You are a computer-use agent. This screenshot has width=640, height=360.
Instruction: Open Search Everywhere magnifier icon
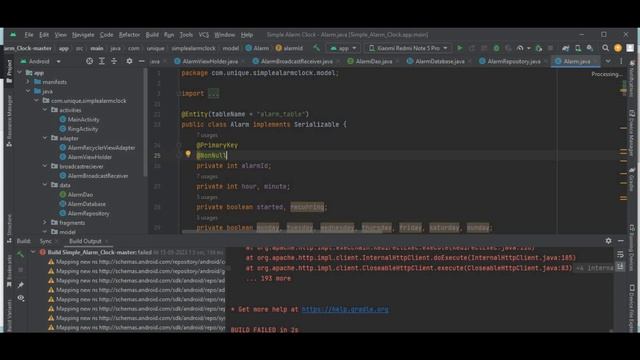click(605, 48)
